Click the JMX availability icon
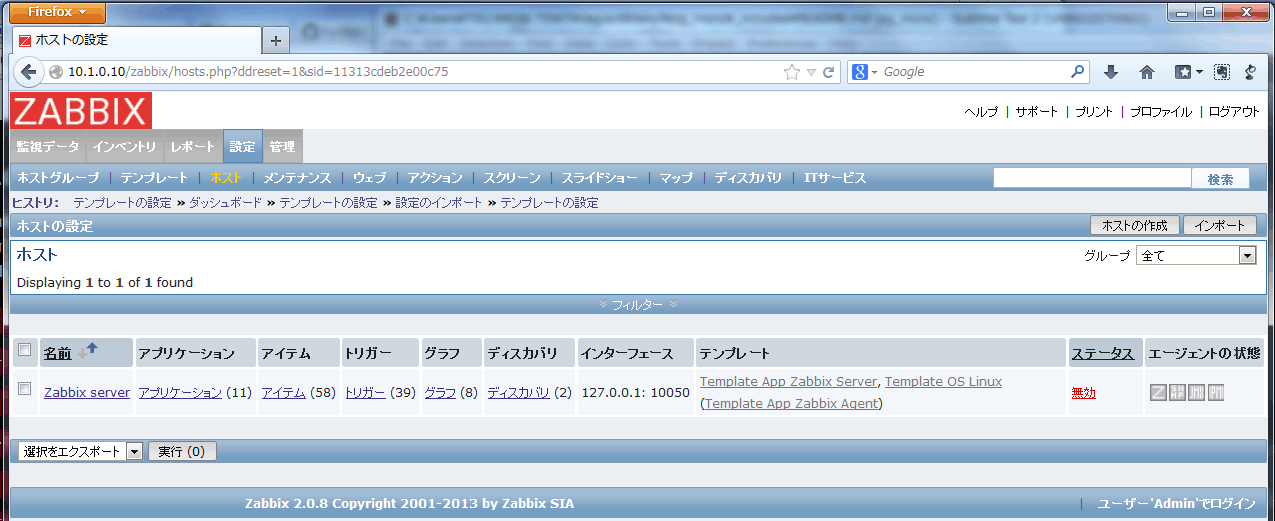Viewport: 1275px width, 521px height. tap(1196, 393)
